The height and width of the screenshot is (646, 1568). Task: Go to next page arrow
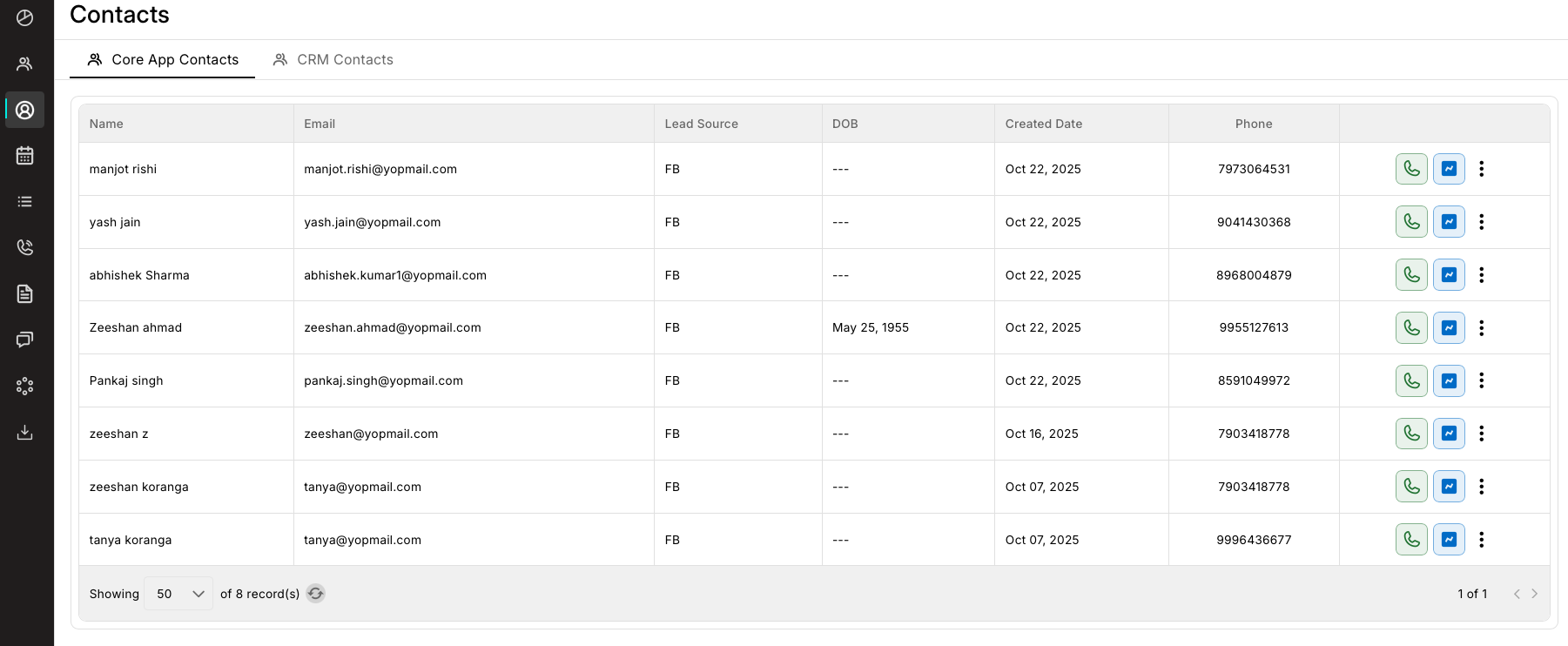(x=1534, y=594)
